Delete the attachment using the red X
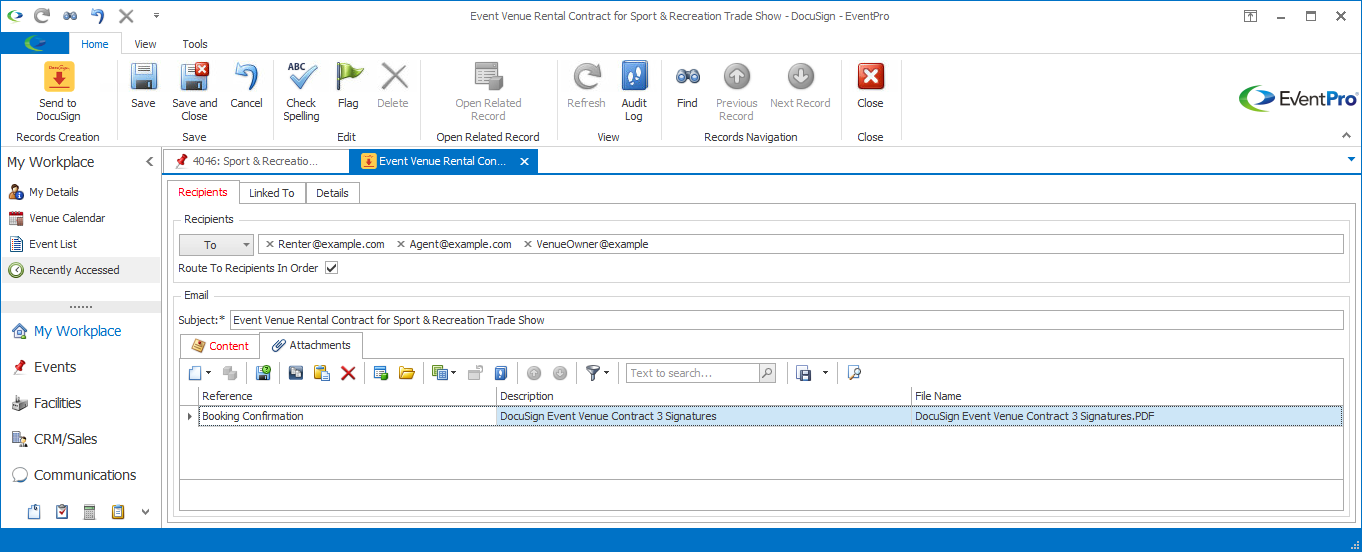 [348, 373]
